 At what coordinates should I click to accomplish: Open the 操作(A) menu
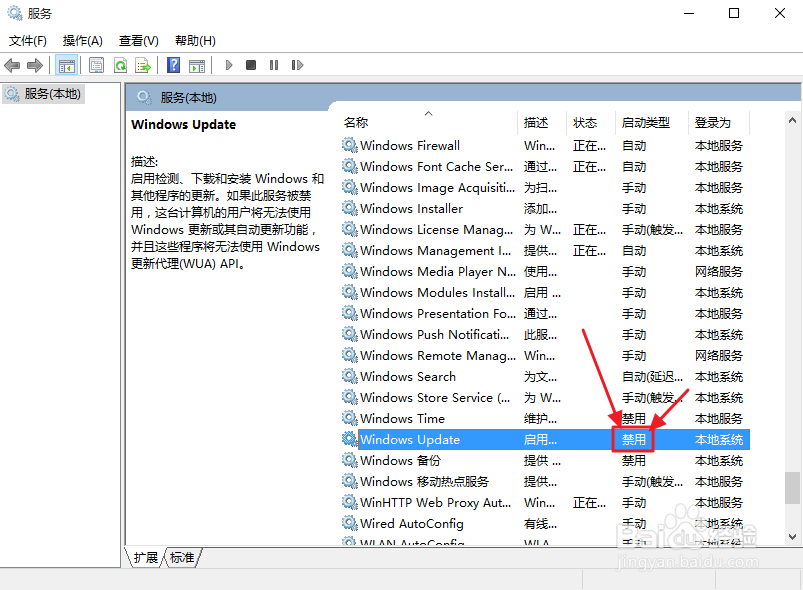(82, 41)
